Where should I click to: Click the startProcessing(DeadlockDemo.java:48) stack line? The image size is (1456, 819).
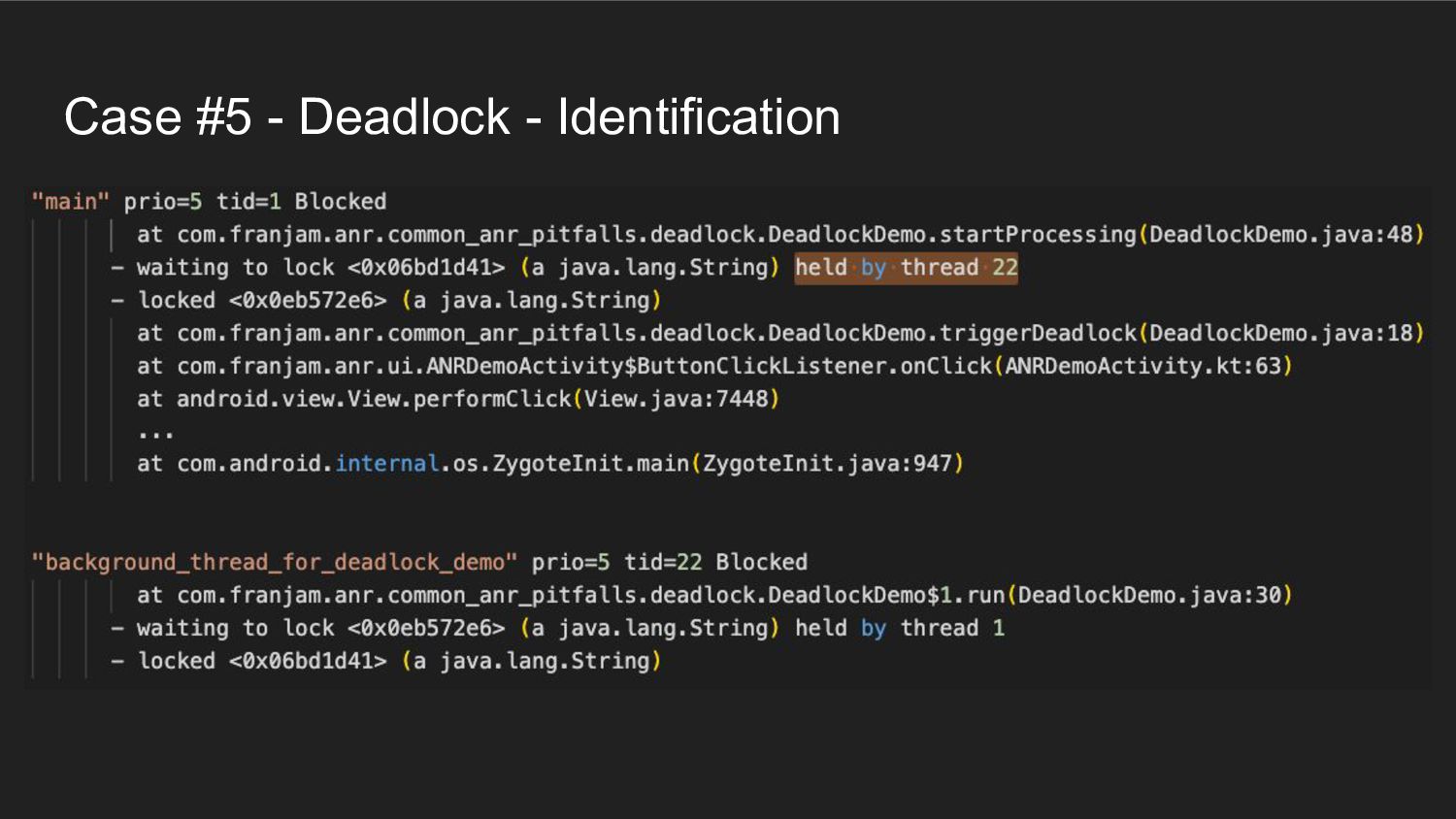tap(780, 235)
